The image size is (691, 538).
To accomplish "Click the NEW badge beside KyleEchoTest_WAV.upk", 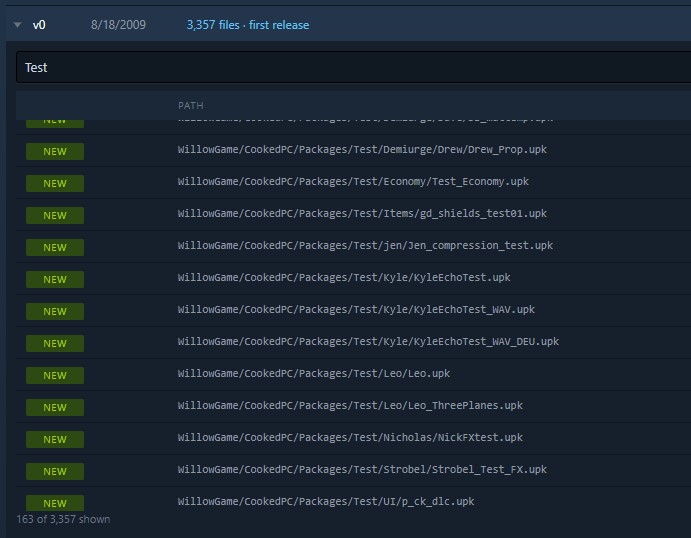I will (x=55, y=312).
